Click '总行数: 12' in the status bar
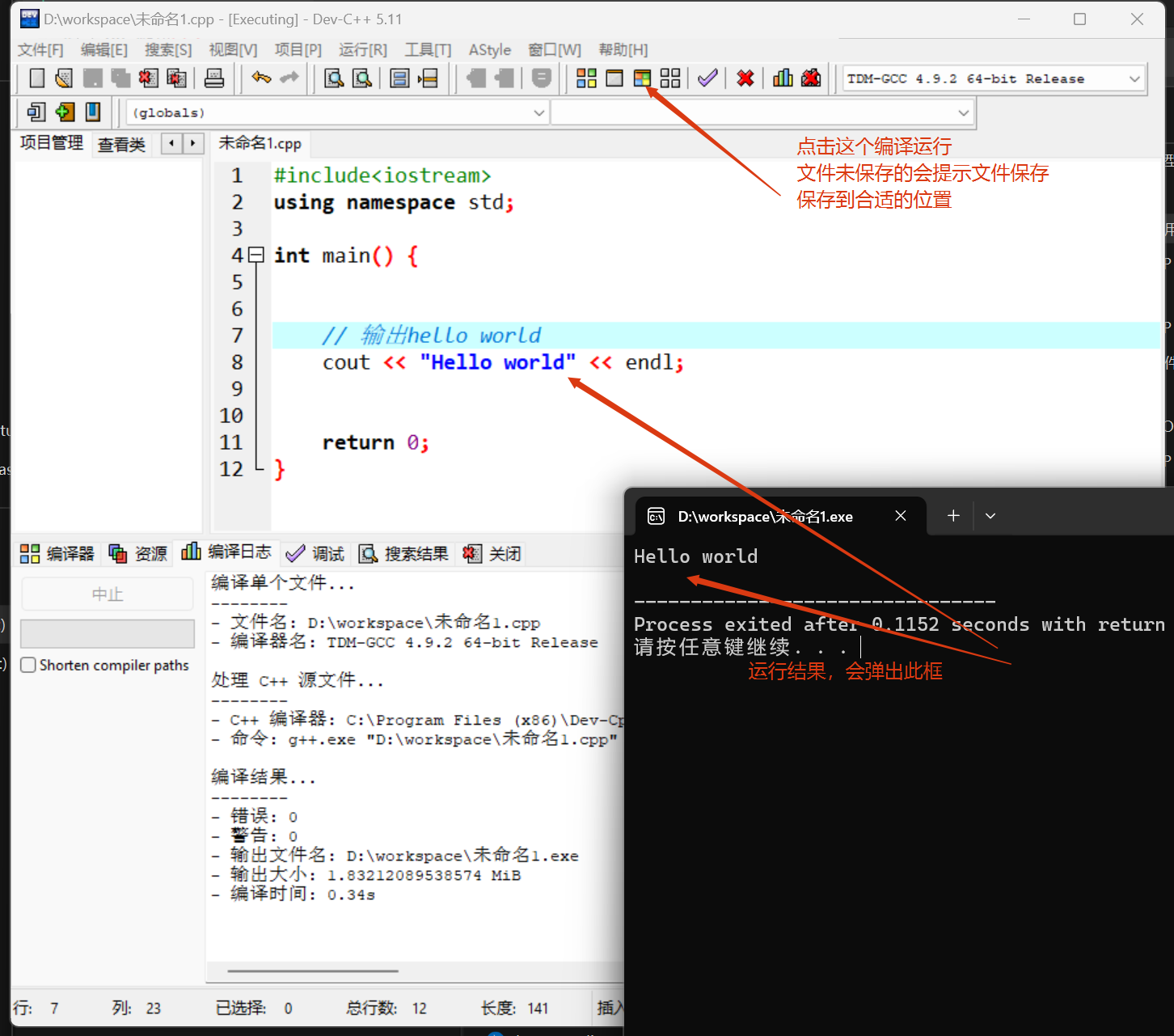The width and height of the screenshot is (1174, 1036). [386, 1008]
